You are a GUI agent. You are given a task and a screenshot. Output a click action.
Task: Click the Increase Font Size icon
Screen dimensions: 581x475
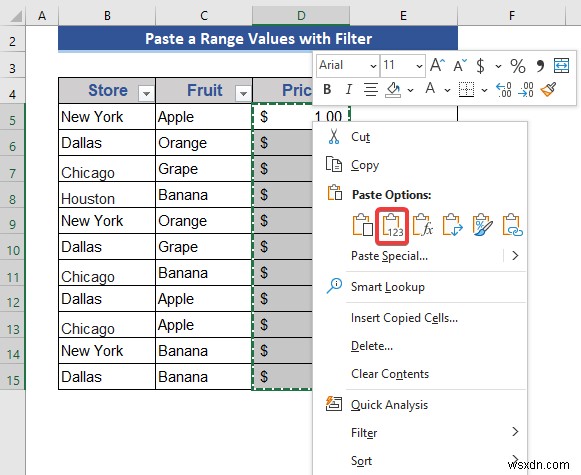point(437,66)
